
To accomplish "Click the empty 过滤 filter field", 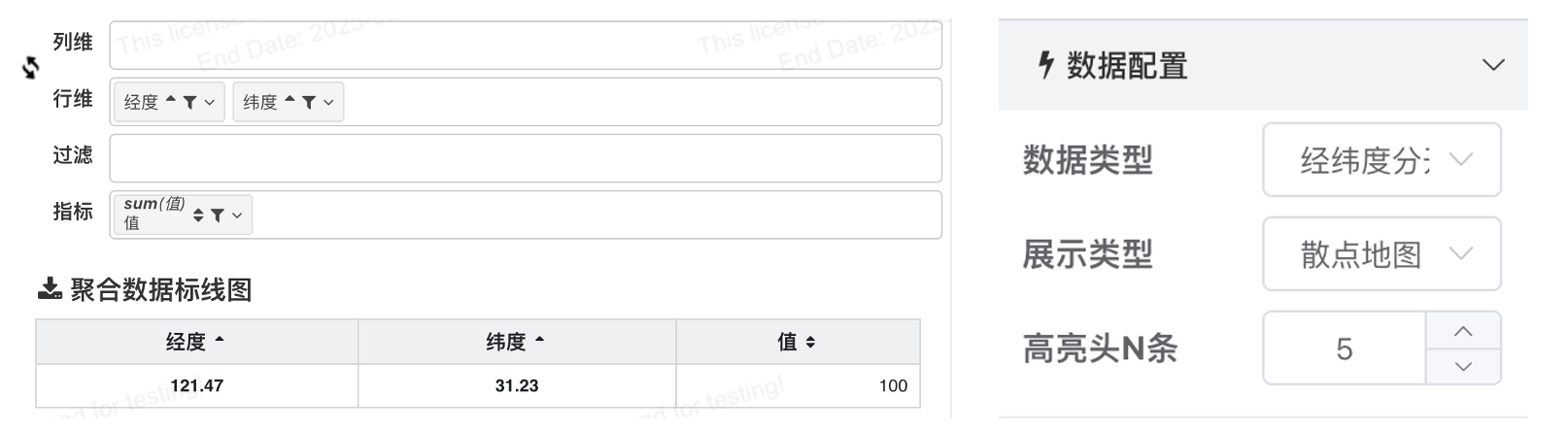I will click(526, 158).
